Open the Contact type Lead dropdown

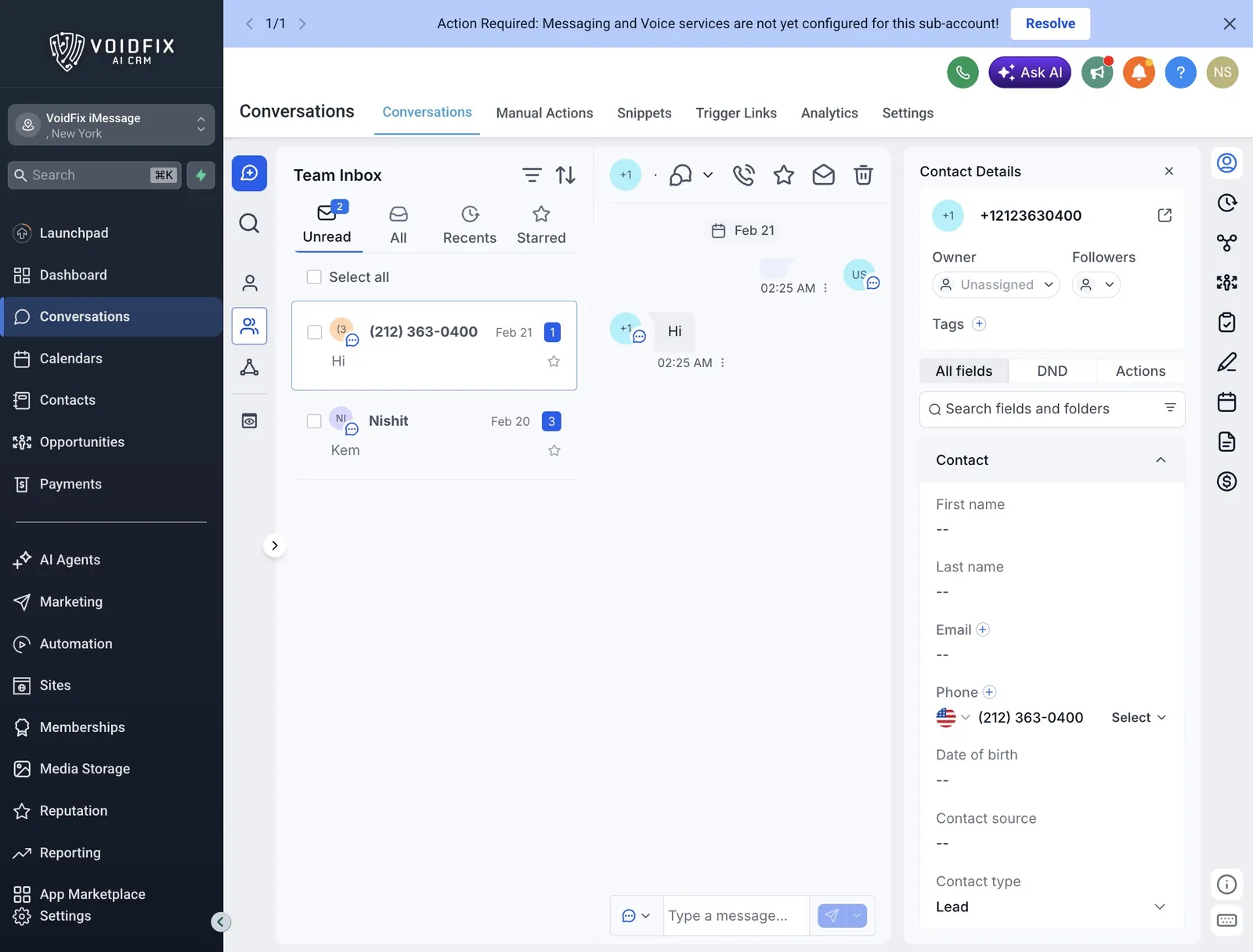click(1052, 907)
